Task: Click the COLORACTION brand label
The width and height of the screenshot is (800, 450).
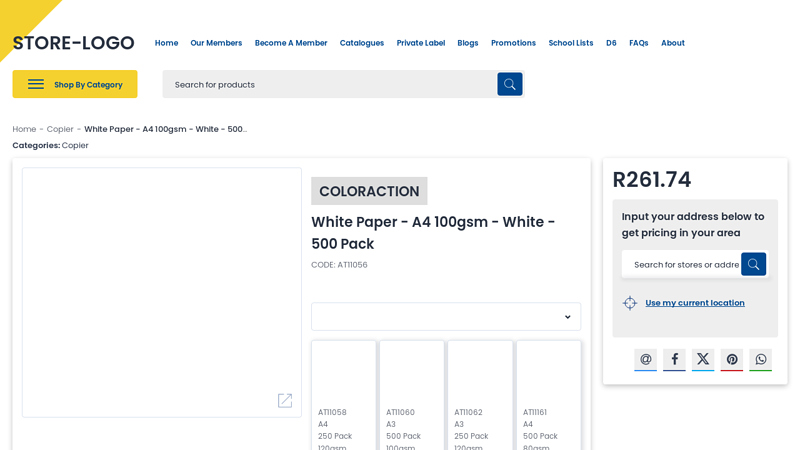Action: 369,191
